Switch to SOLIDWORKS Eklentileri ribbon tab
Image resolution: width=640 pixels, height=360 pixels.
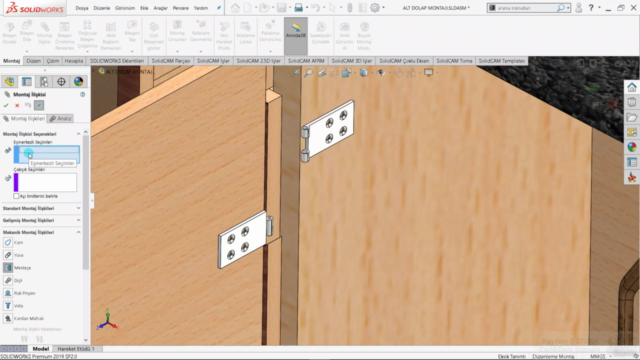(117, 61)
